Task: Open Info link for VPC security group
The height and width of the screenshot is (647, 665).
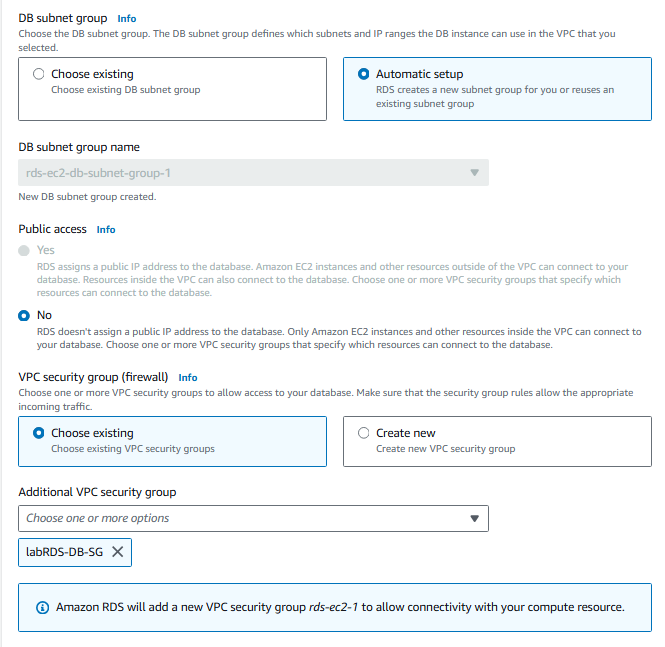Action: (x=188, y=378)
